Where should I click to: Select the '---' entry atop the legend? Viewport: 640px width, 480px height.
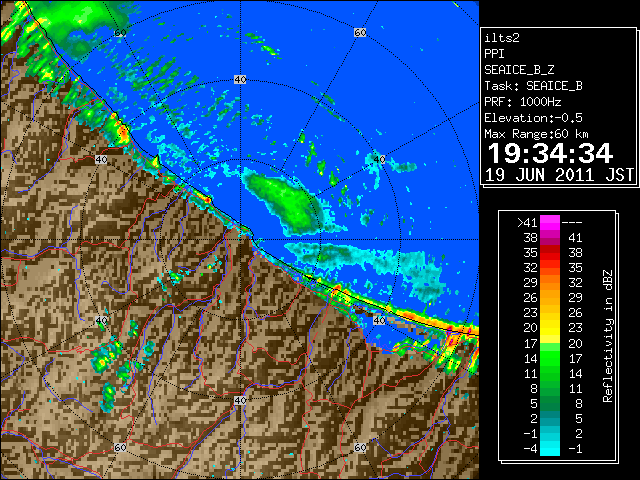(572, 223)
